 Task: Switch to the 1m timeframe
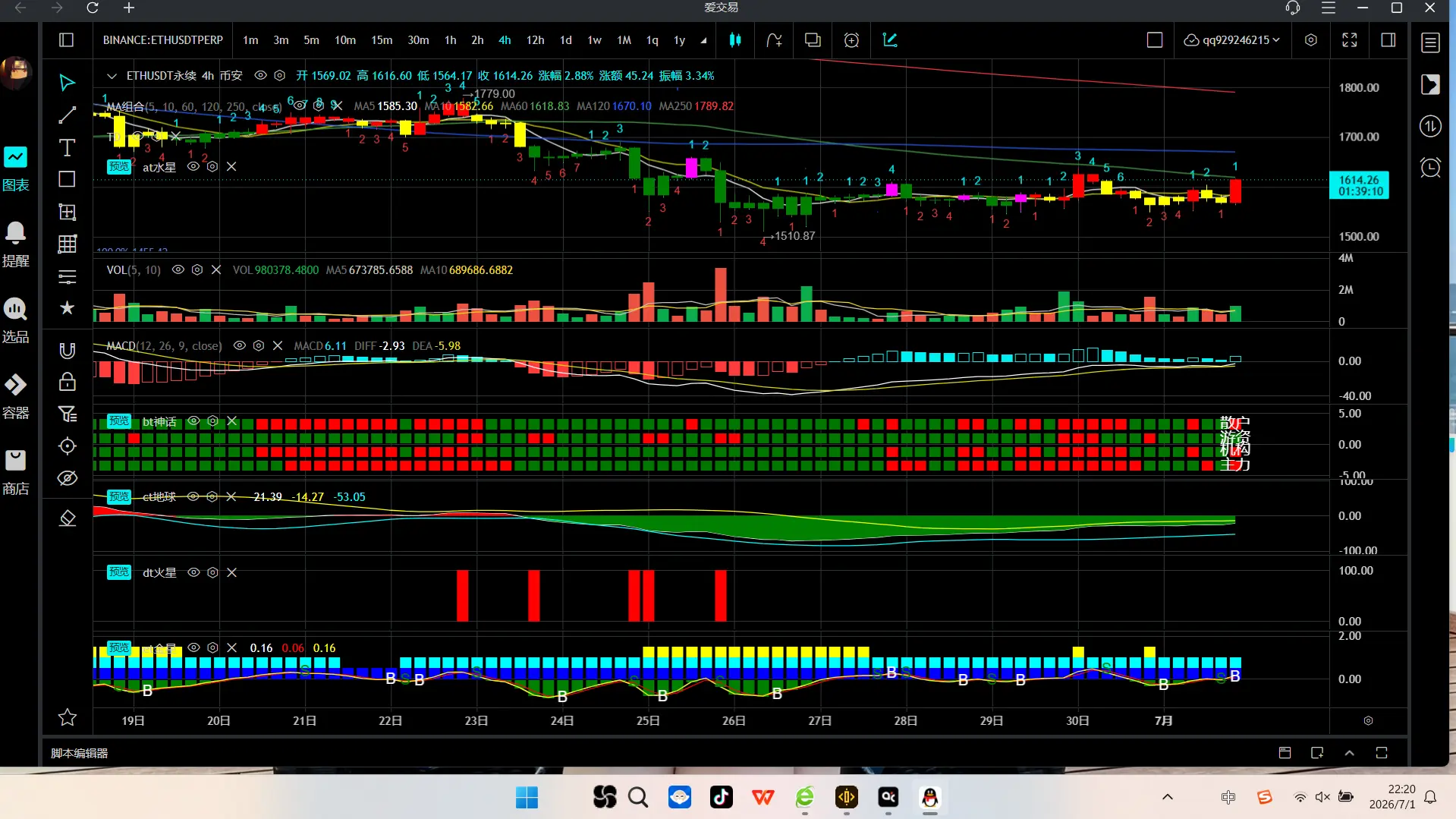tap(250, 40)
